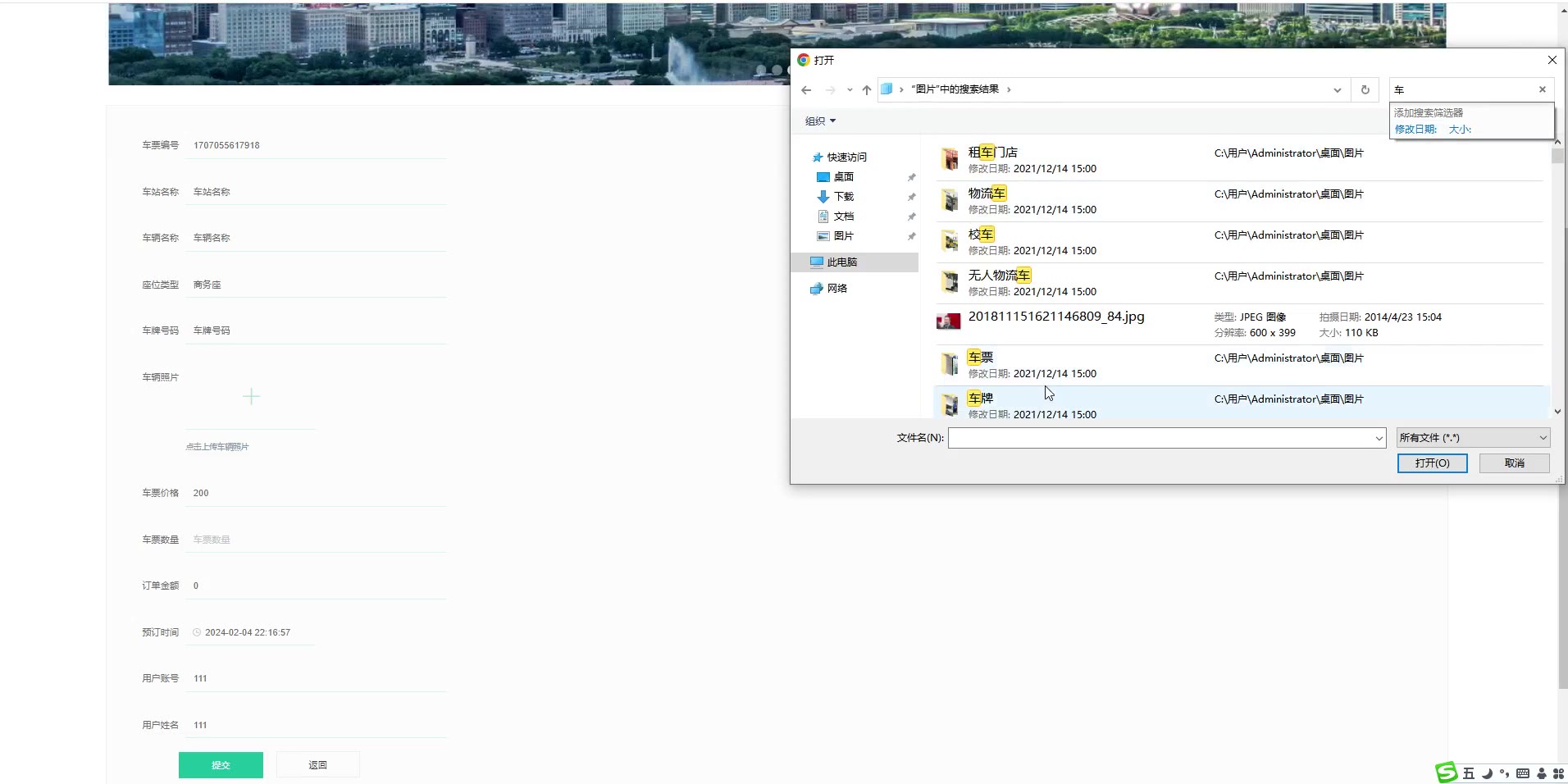Select 快速访问 in navigation pane

pos(846,157)
